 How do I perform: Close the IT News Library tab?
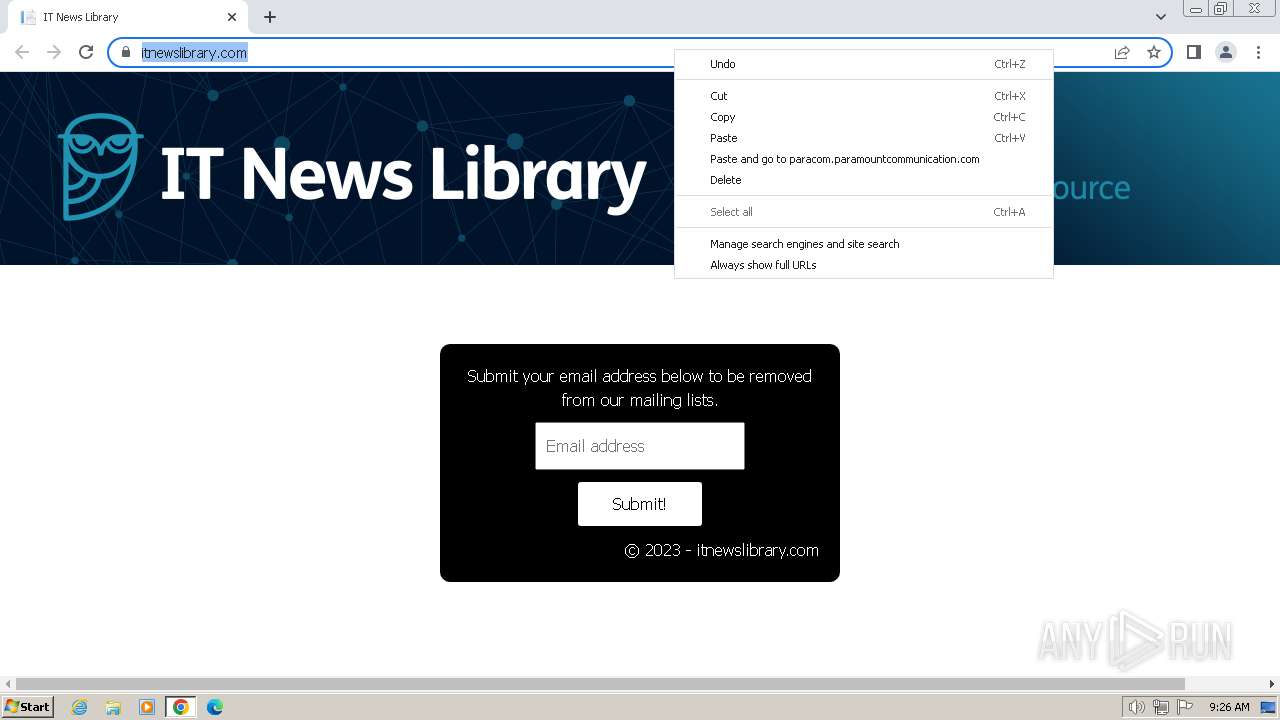[232, 17]
